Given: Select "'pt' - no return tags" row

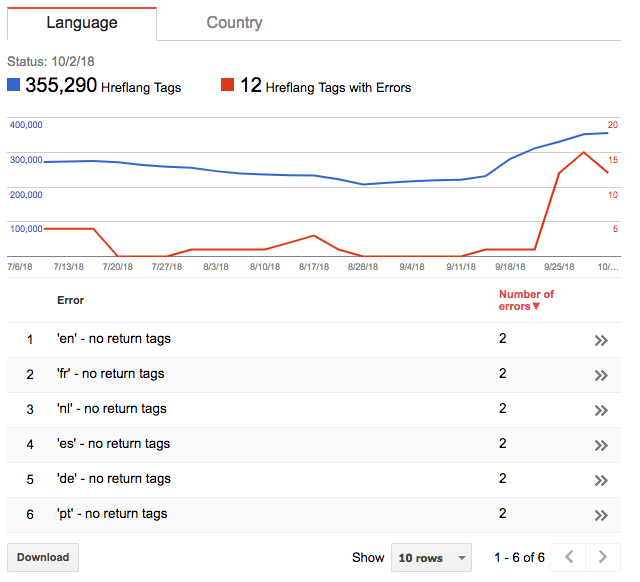Looking at the screenshot, I should pos(314,515).
